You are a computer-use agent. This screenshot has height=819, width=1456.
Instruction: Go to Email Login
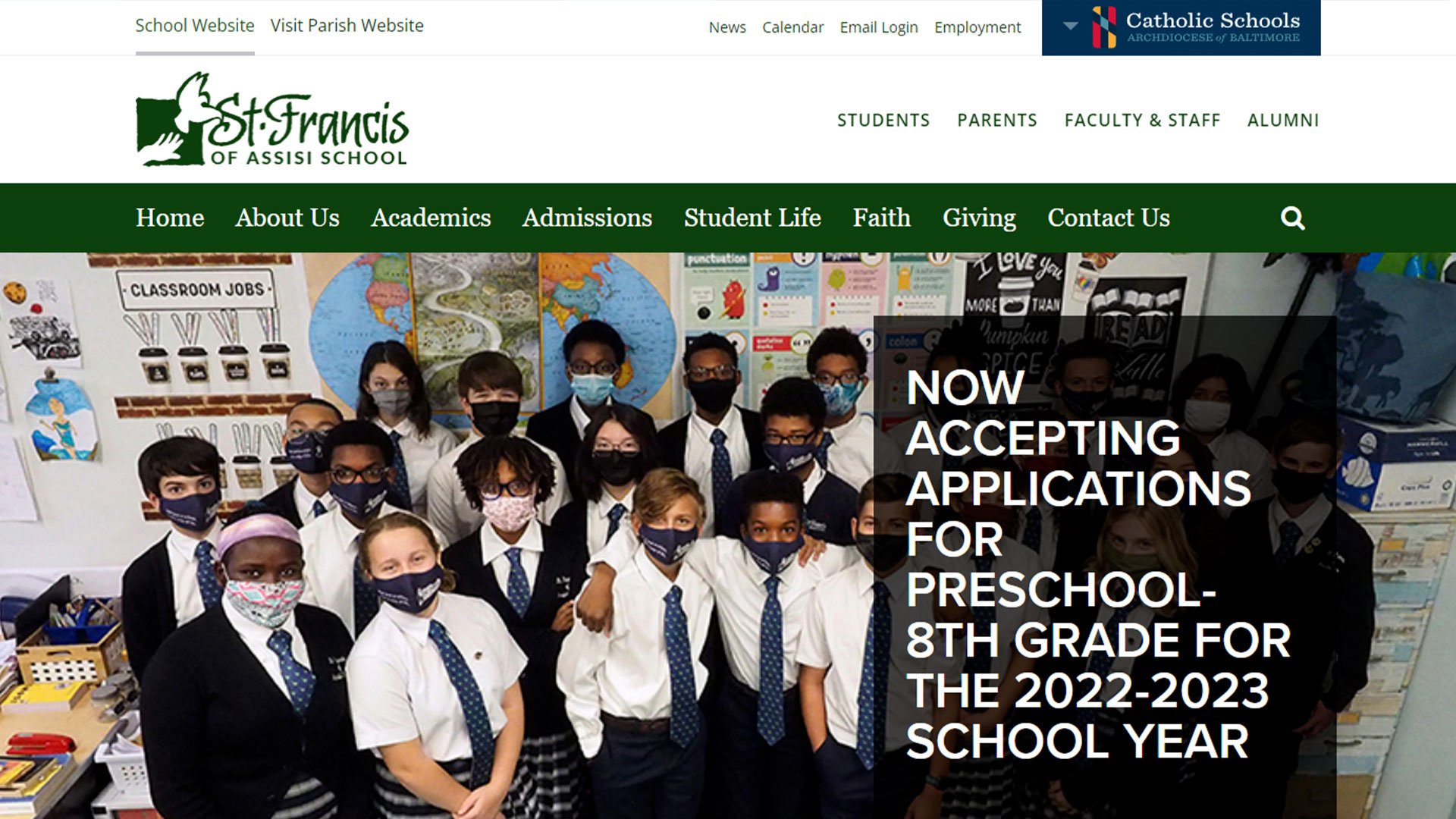pyautogui.click(x=879, y=27)
